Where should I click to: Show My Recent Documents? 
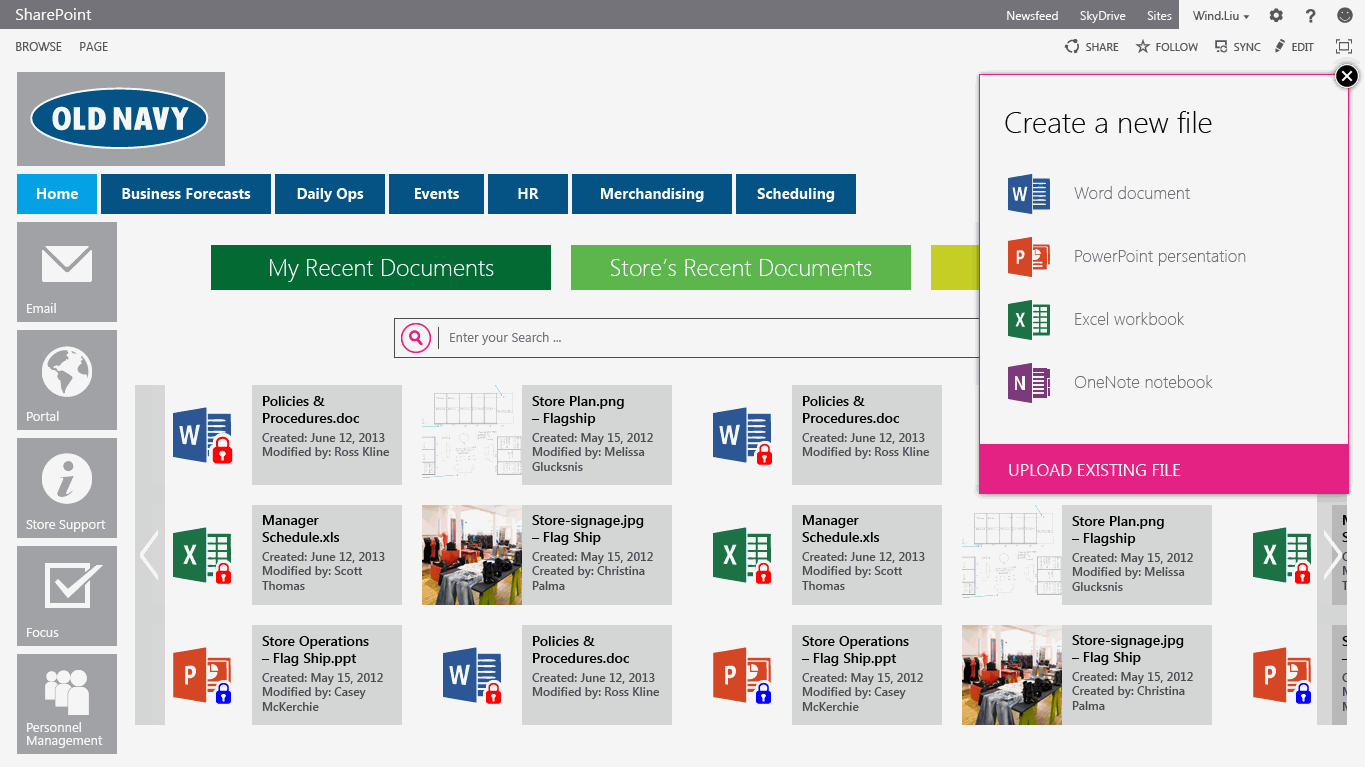381,268
